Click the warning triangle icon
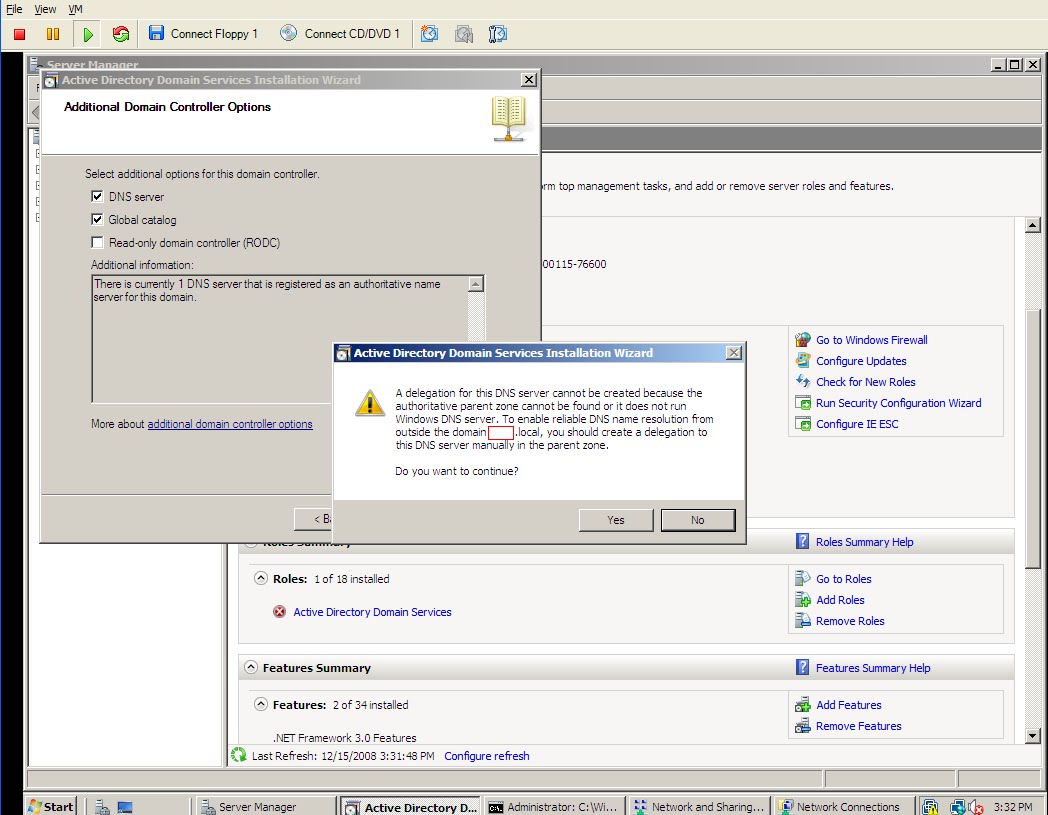This screenshot has width=1048, height=815. click(x=370, y=403)
